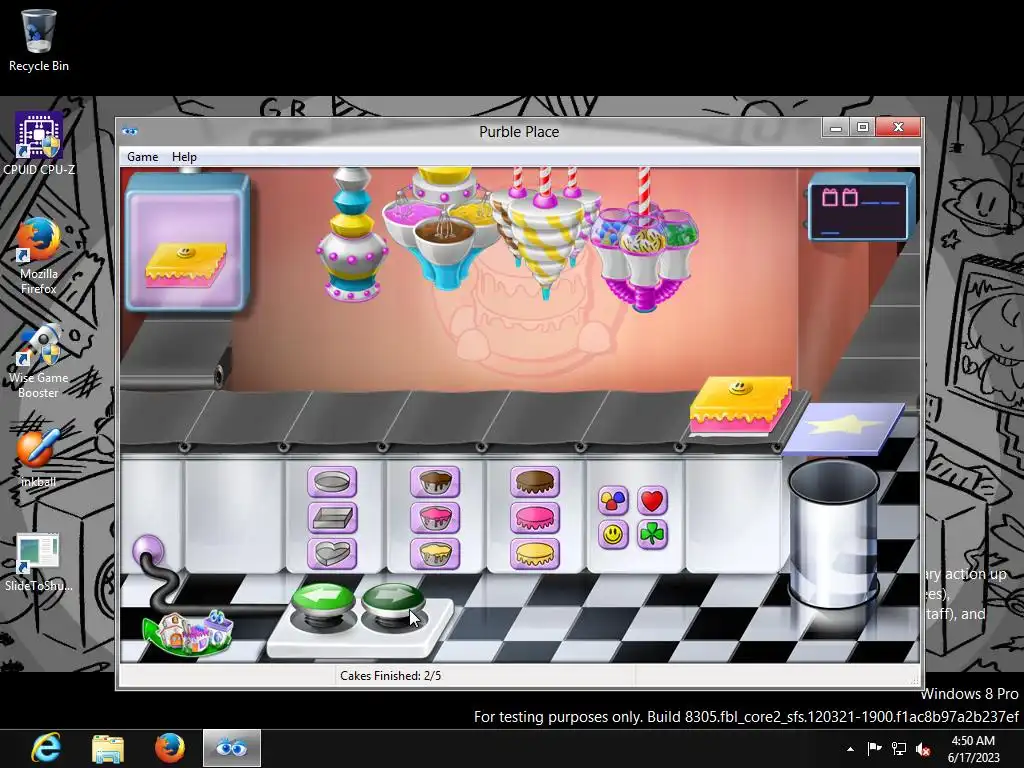Select the Mozilla Firefox desktop shortcut
Viewport: 1024px width, 768px height.
[39, 256]
